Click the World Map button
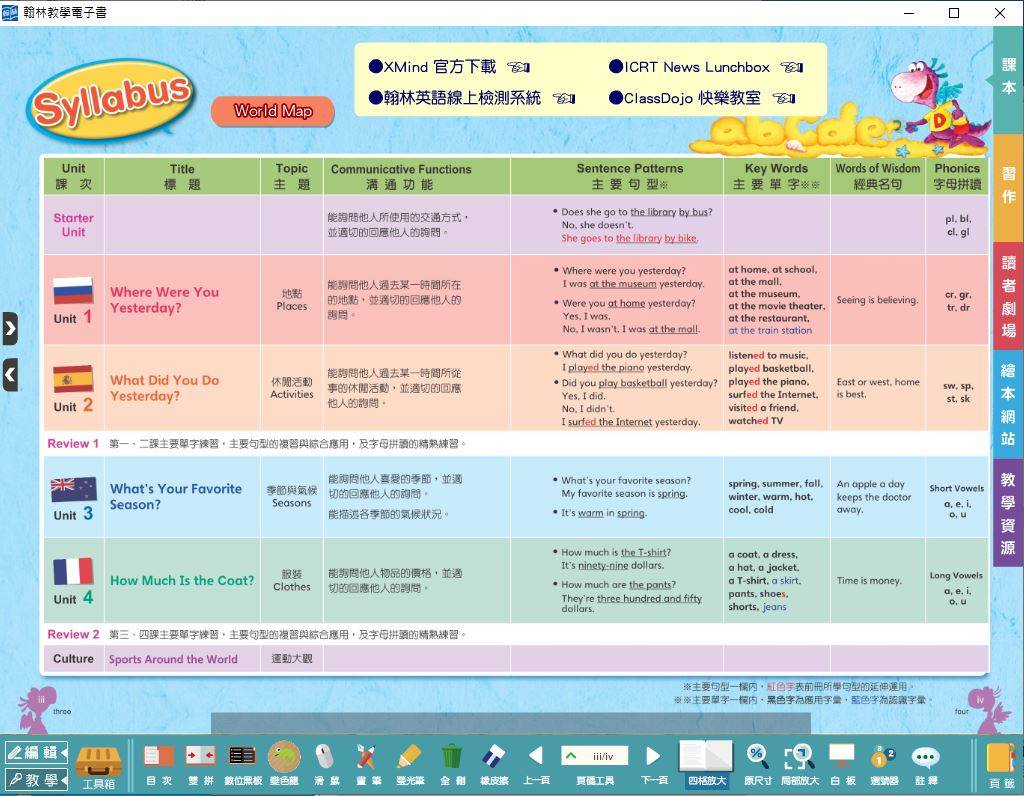 pyautogui.click(x=273, y=112)
